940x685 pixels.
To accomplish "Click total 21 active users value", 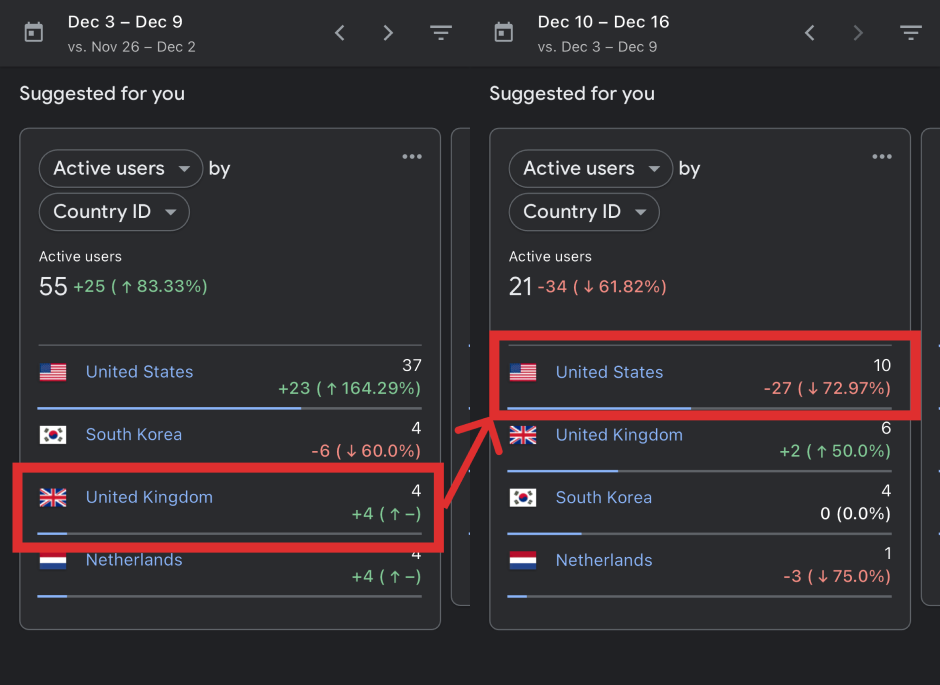I will click(x=520, y=286).
